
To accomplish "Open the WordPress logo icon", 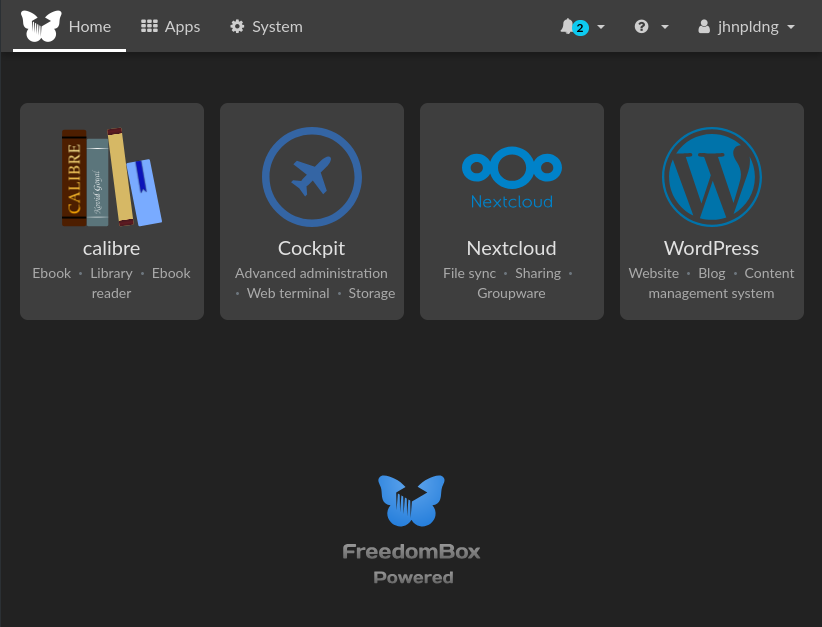I will (712, 177).
